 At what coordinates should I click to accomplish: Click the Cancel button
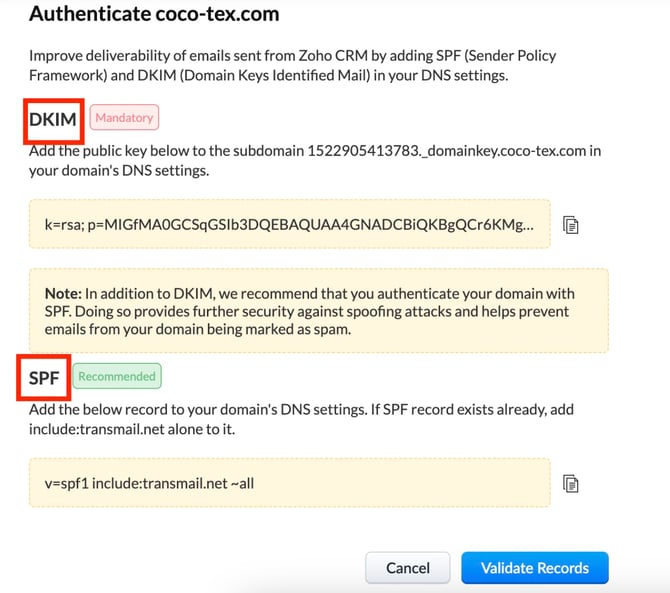(x=408, y=568)
